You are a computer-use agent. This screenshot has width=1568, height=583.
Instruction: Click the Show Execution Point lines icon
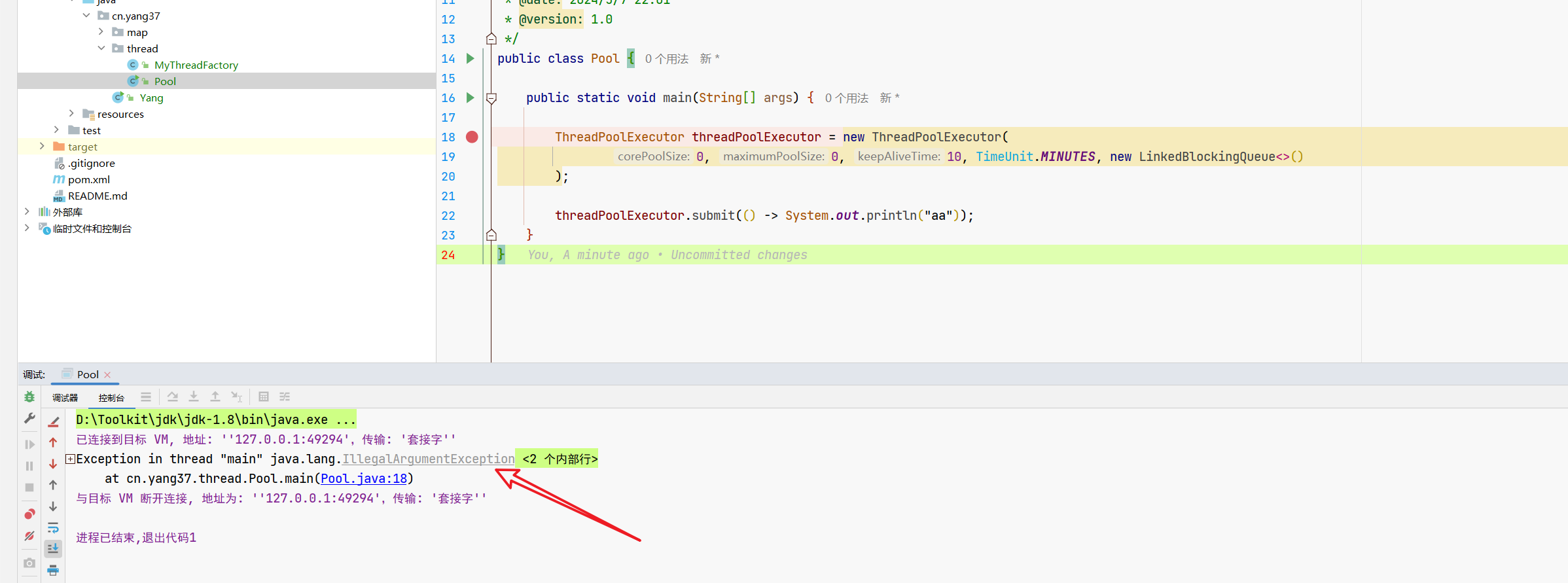[x=146, y=397]
